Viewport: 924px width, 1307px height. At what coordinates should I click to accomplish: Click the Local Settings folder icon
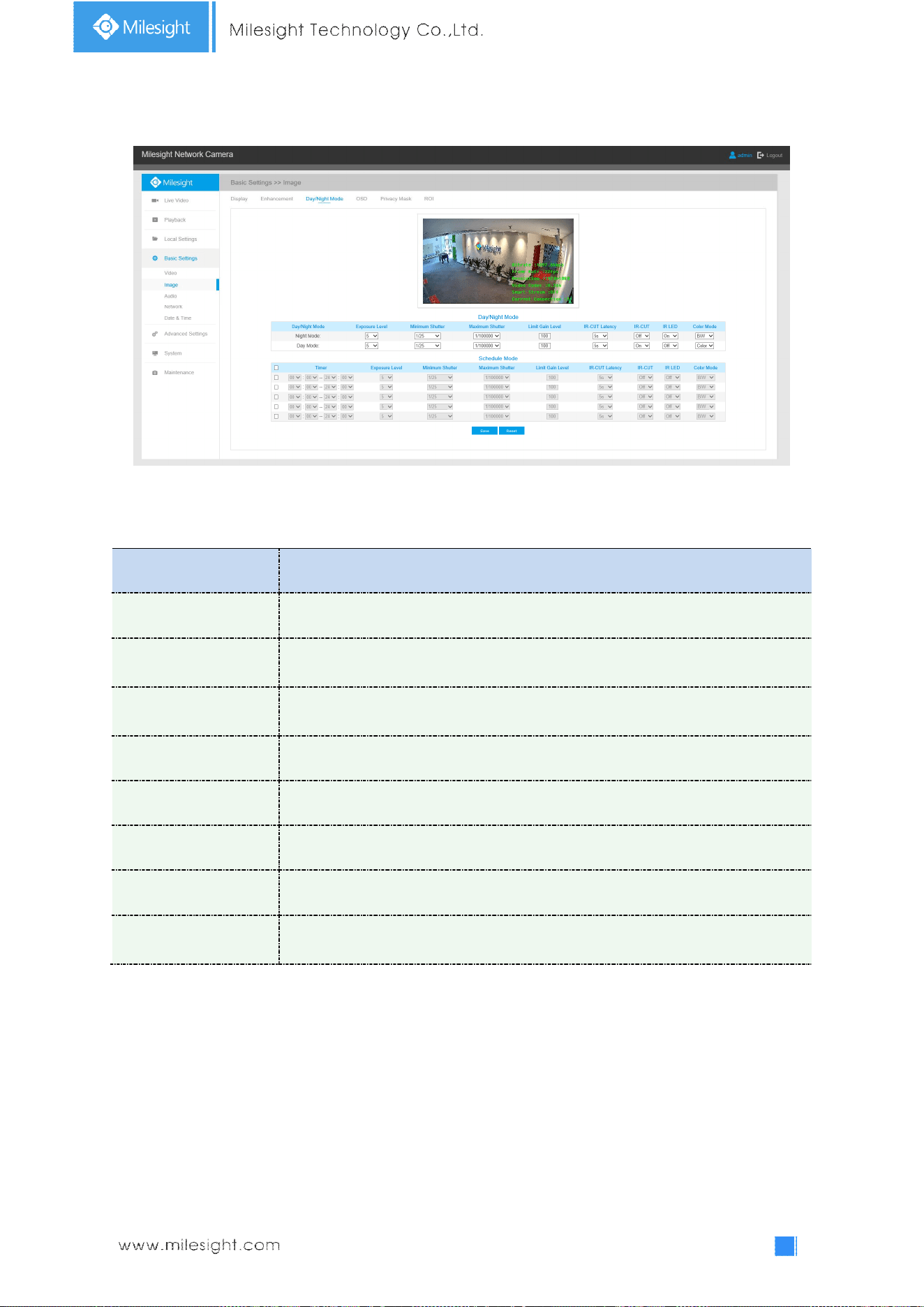tap(155, 239)
